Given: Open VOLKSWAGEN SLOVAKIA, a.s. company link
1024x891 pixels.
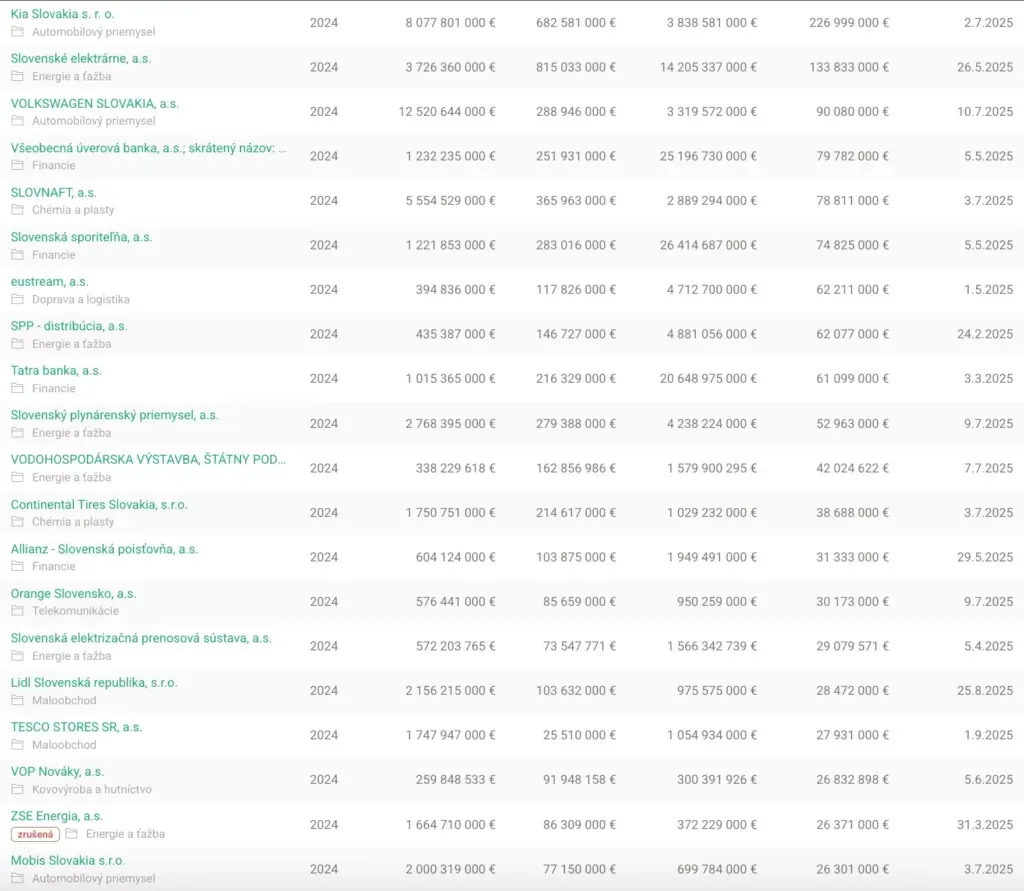Looking at the screenshot, I should coord(94,103).
